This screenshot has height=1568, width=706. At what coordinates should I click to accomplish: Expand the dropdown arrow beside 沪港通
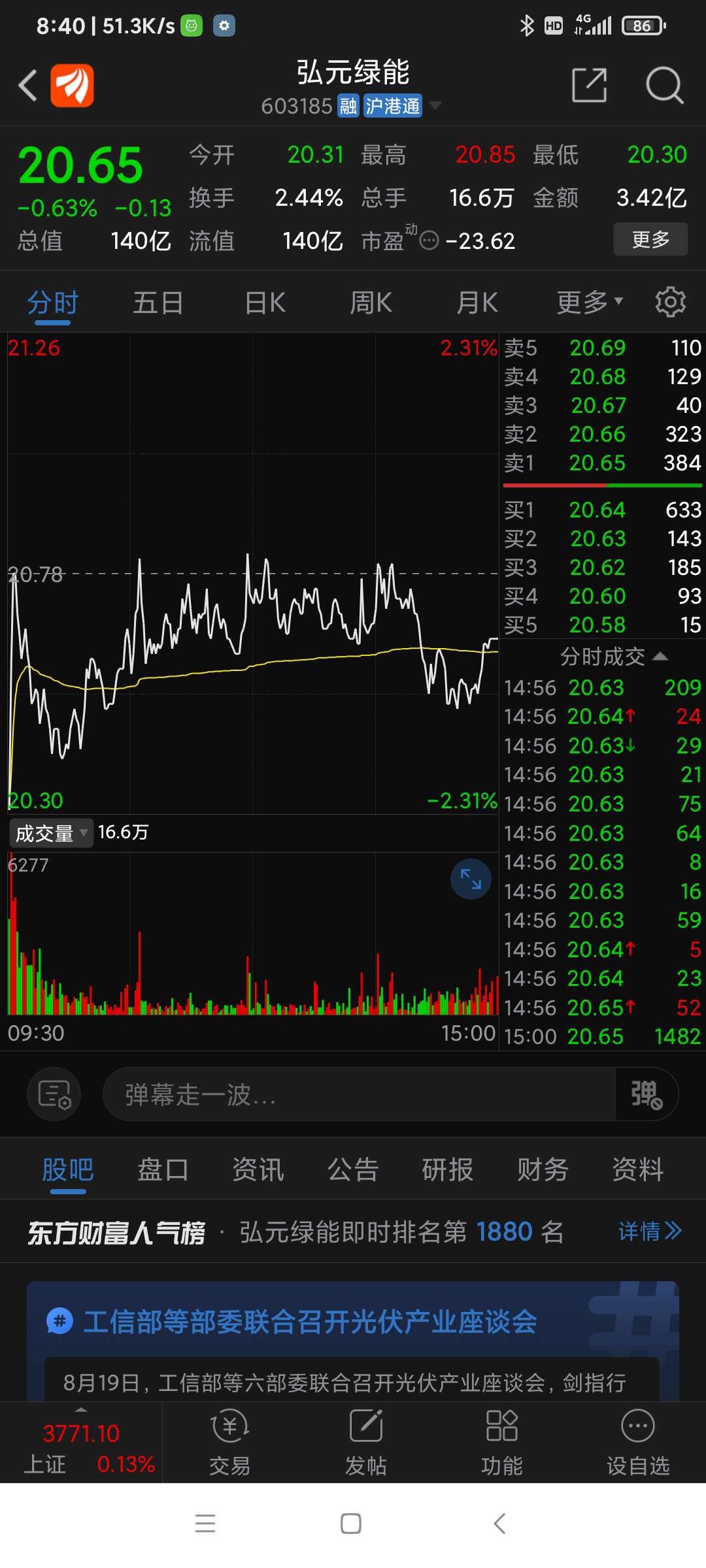pos(435,106)
